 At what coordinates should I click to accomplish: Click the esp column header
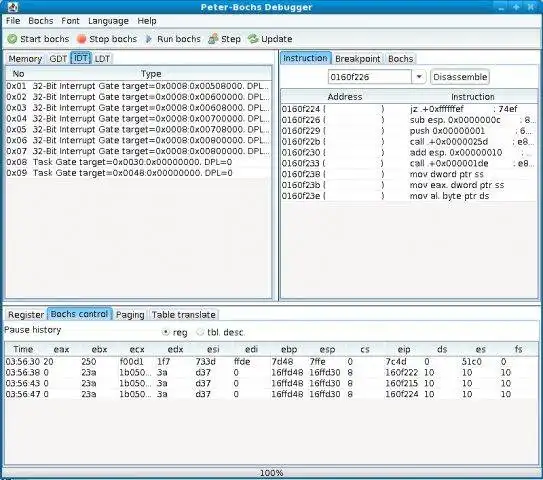pos(328,349)
